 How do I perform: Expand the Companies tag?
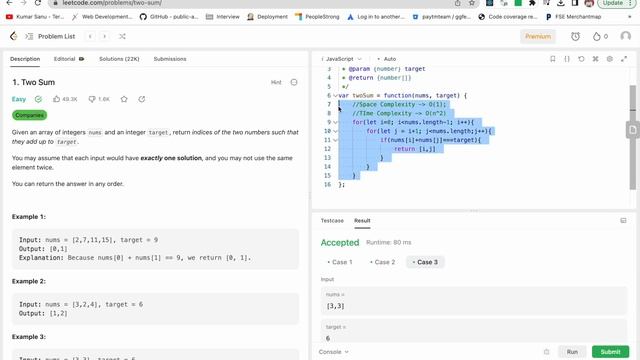29,115
